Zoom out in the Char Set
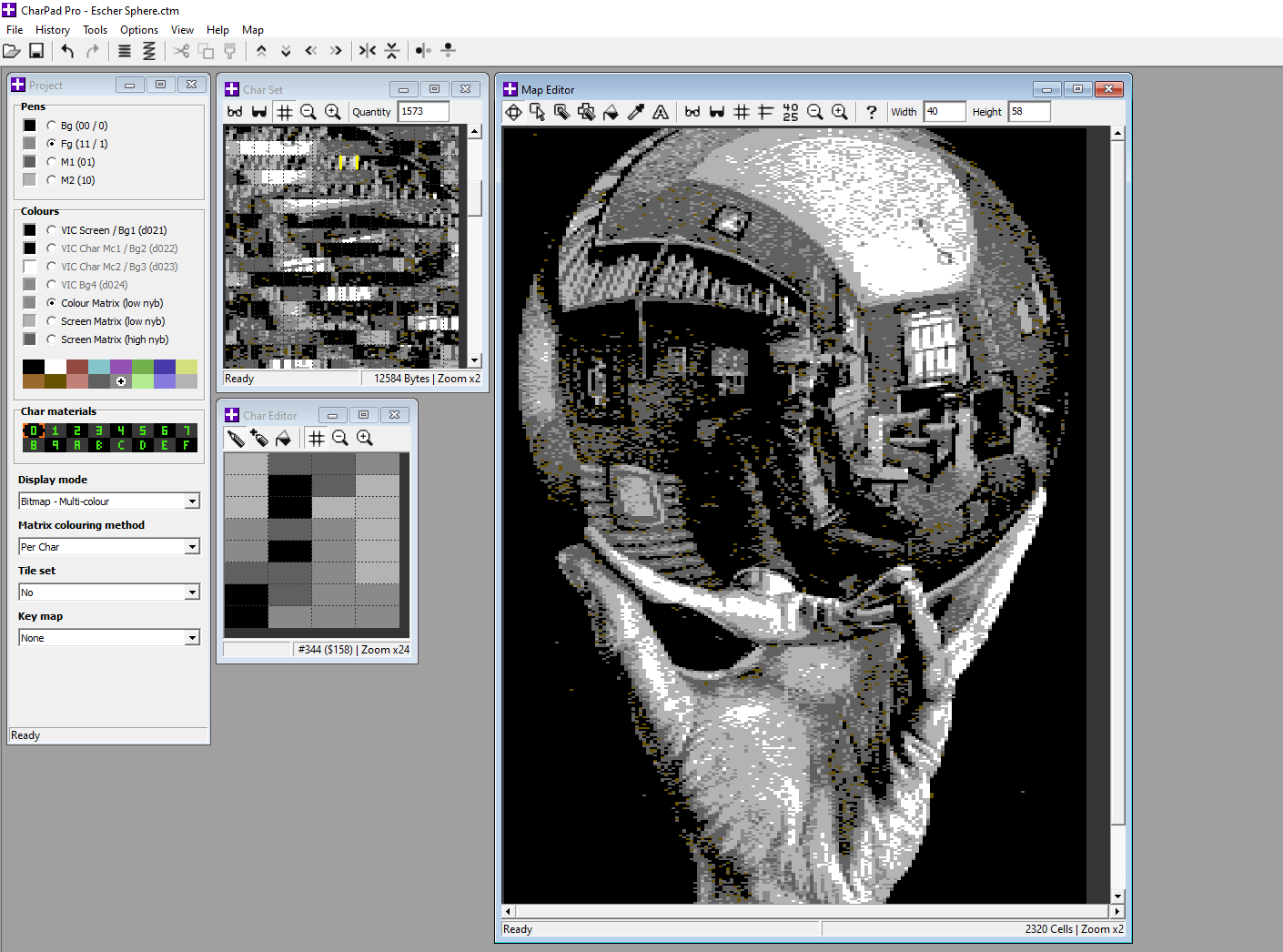1283x952 pixels. tap(308, 112)
